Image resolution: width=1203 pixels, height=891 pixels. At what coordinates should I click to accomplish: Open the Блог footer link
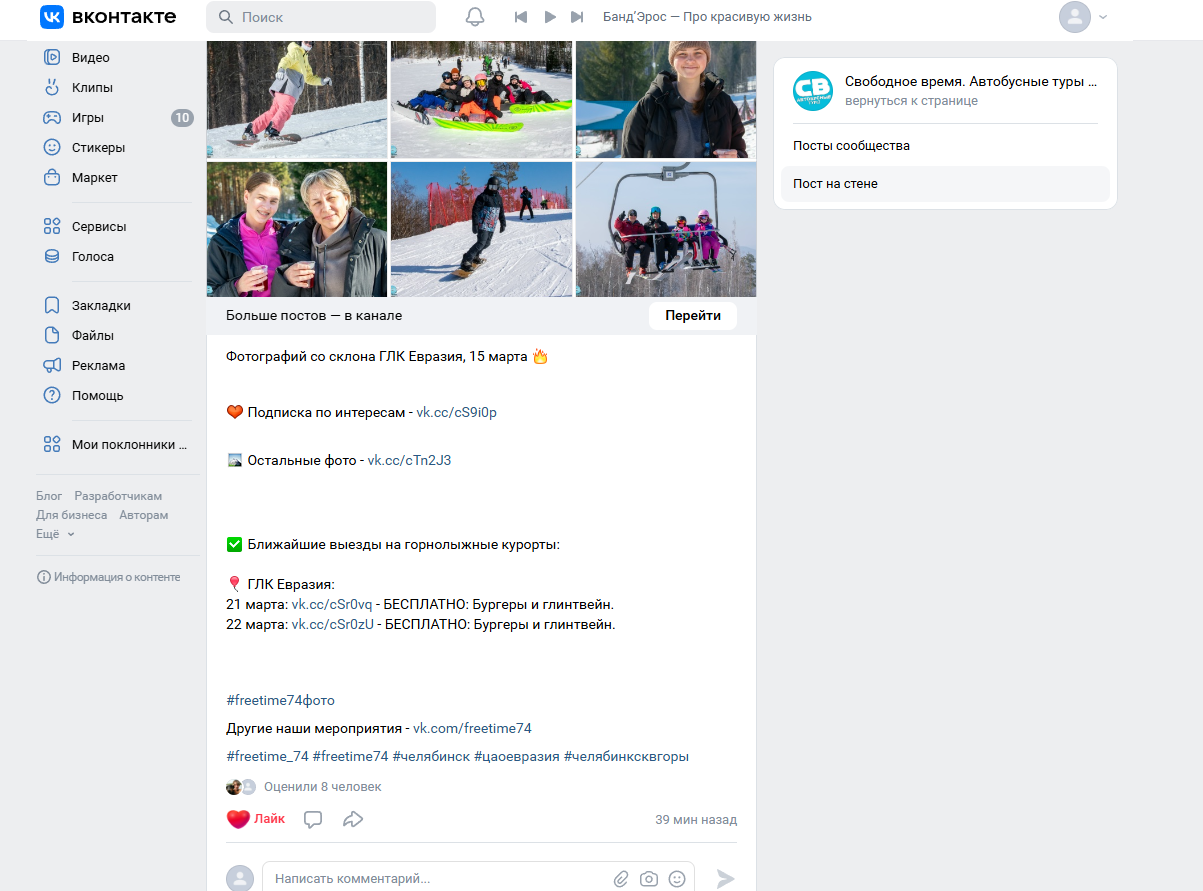coord(49,496)
